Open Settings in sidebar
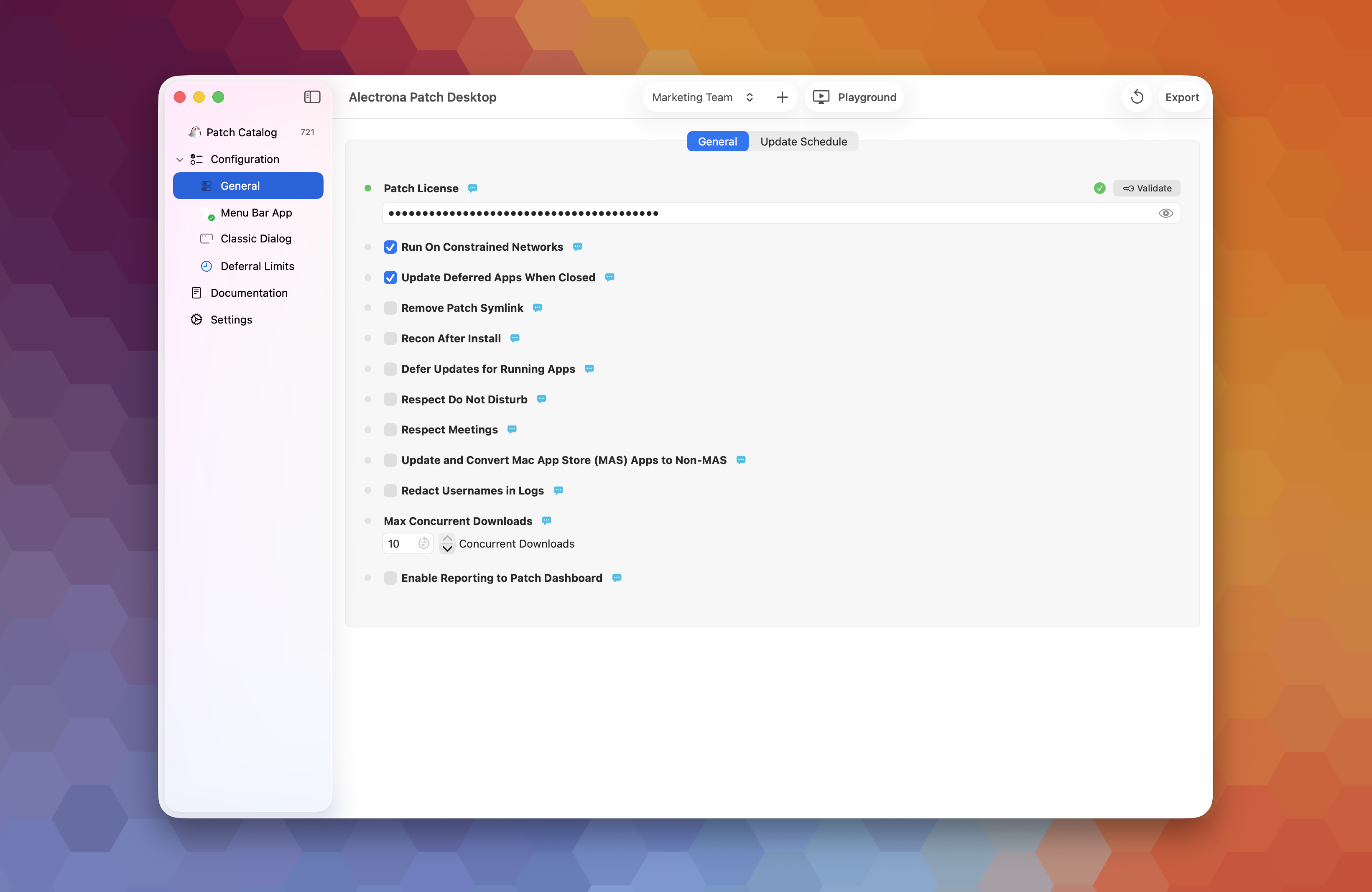This screenshot has height=892, width=1372. [x=248, y=319]
